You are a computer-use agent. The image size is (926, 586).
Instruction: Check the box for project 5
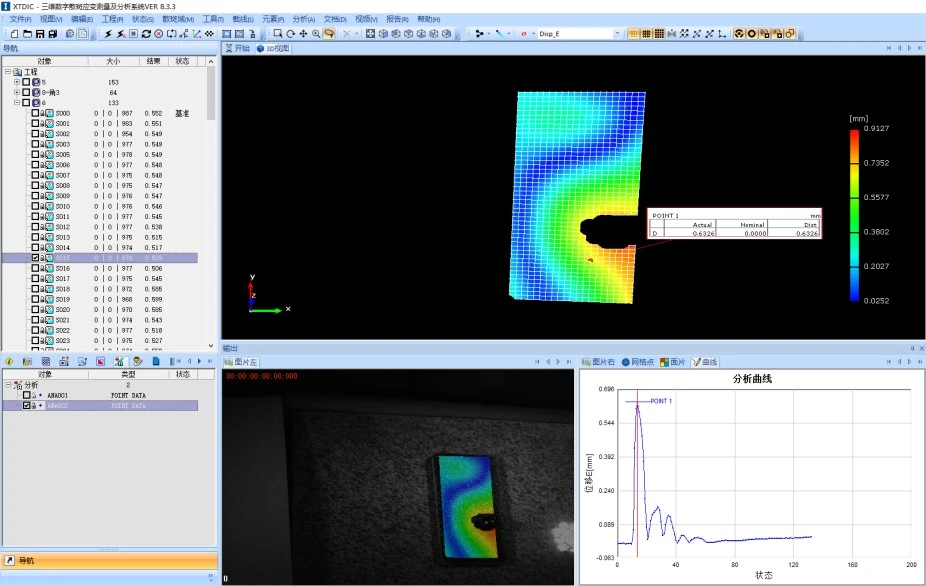point(26,82)
